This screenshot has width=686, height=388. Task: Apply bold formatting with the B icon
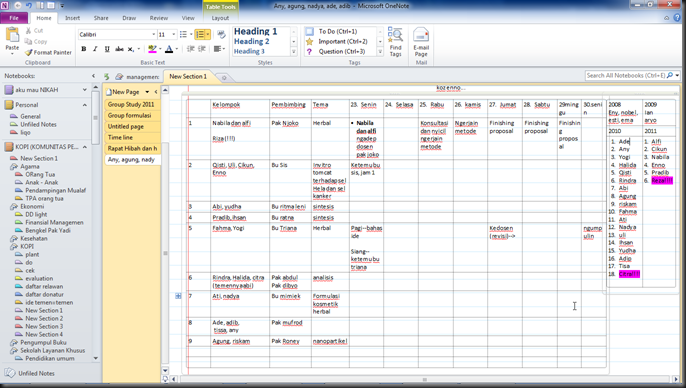[x=84, y=49]
